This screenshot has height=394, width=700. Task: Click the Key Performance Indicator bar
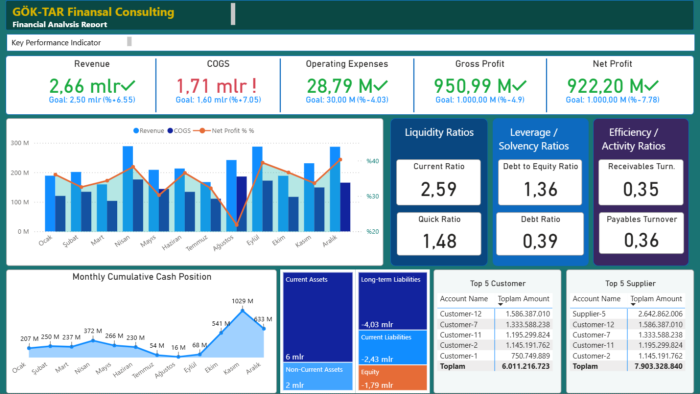pyautogui.click(x=350, y=42)
